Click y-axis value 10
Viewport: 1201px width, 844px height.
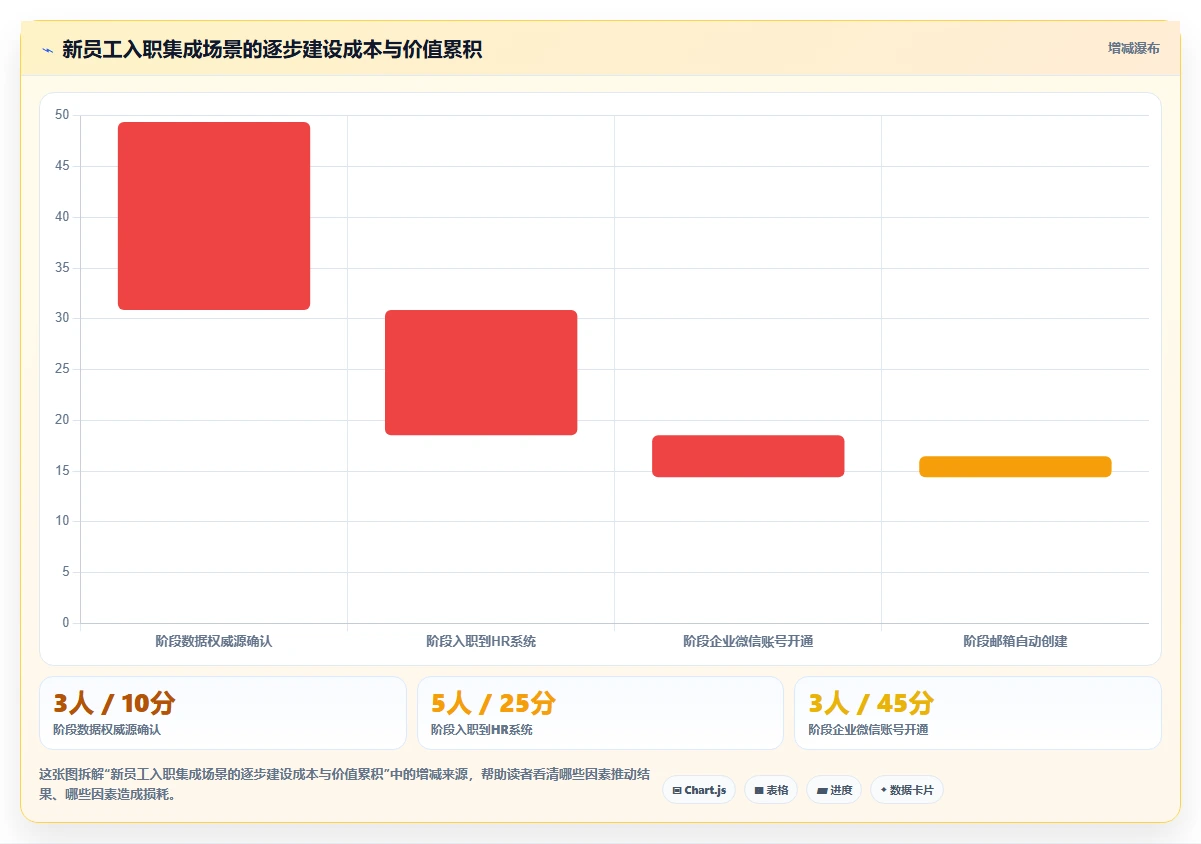[62, 521]
